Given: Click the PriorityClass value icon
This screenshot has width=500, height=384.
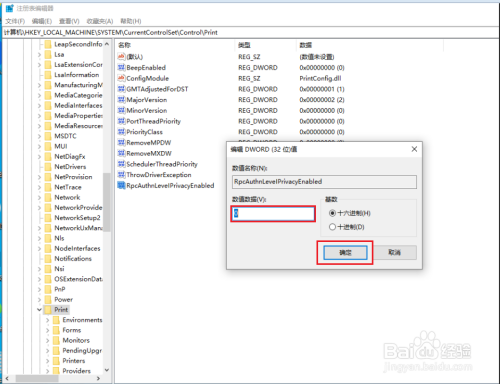Looking at the screenshot, I should [x=121, y=132].
